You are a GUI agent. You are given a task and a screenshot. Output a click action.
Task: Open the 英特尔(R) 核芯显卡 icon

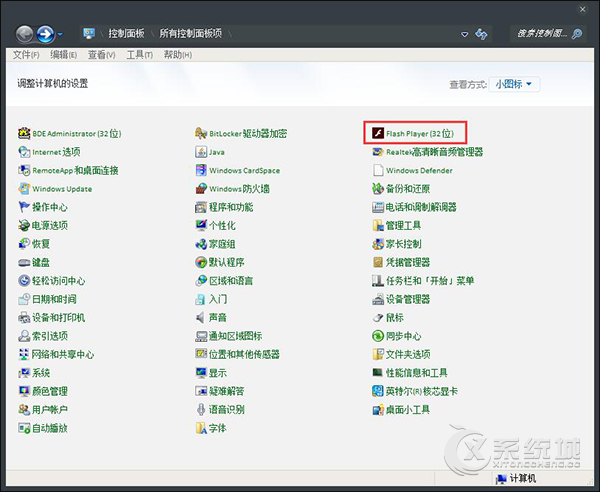378,391
